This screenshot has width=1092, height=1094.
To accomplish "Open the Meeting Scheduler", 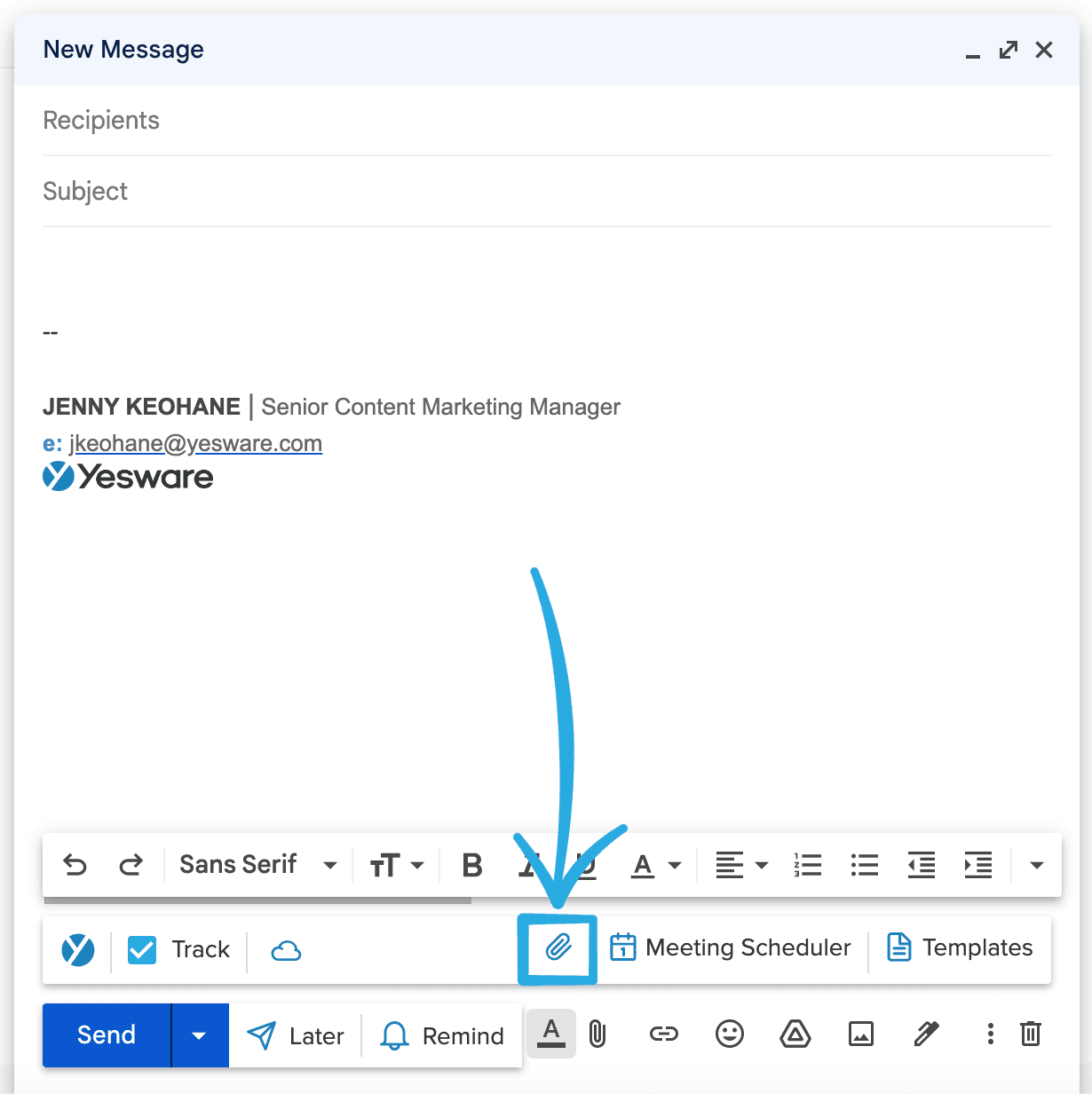I will tap(731, 948).
